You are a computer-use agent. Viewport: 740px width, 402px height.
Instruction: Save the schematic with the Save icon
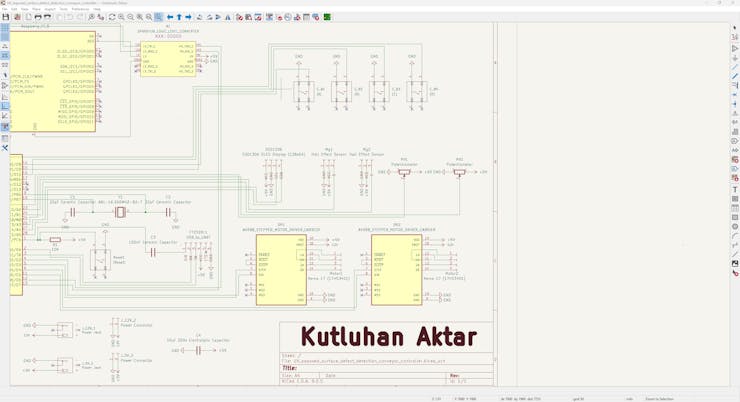6,17
